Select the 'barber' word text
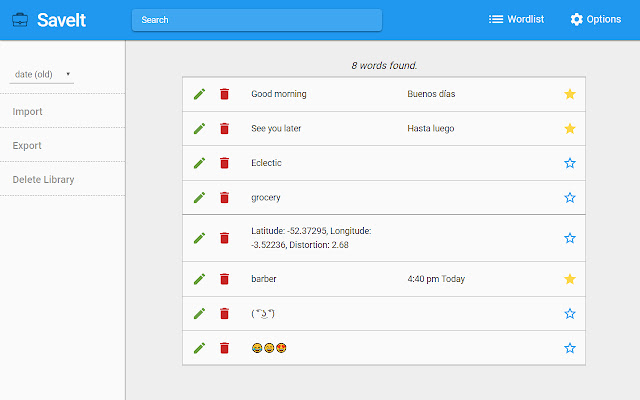Viewport: 640px width, 400px height. 264,279
